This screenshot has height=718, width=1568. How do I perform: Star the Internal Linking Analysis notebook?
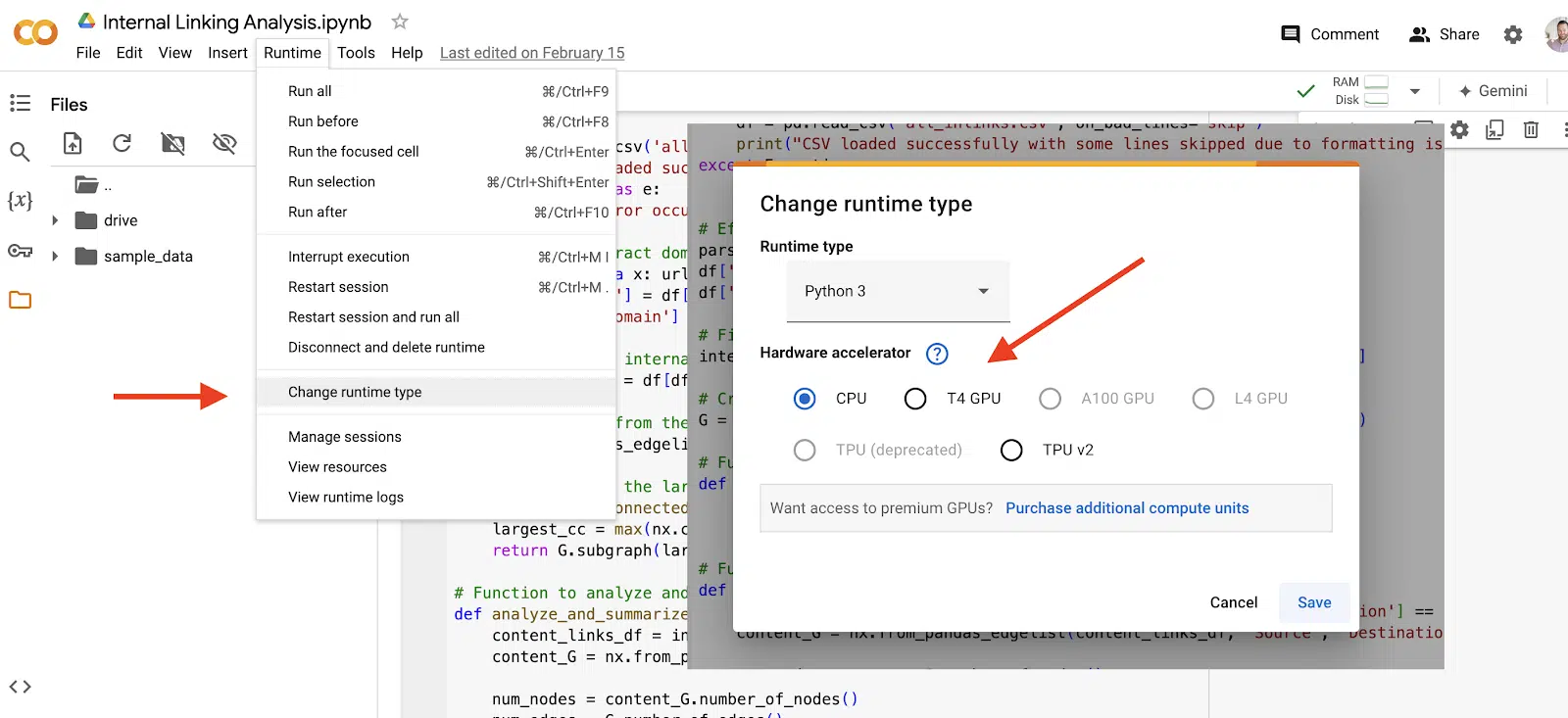pyautogui.click(x=400, y=22)
